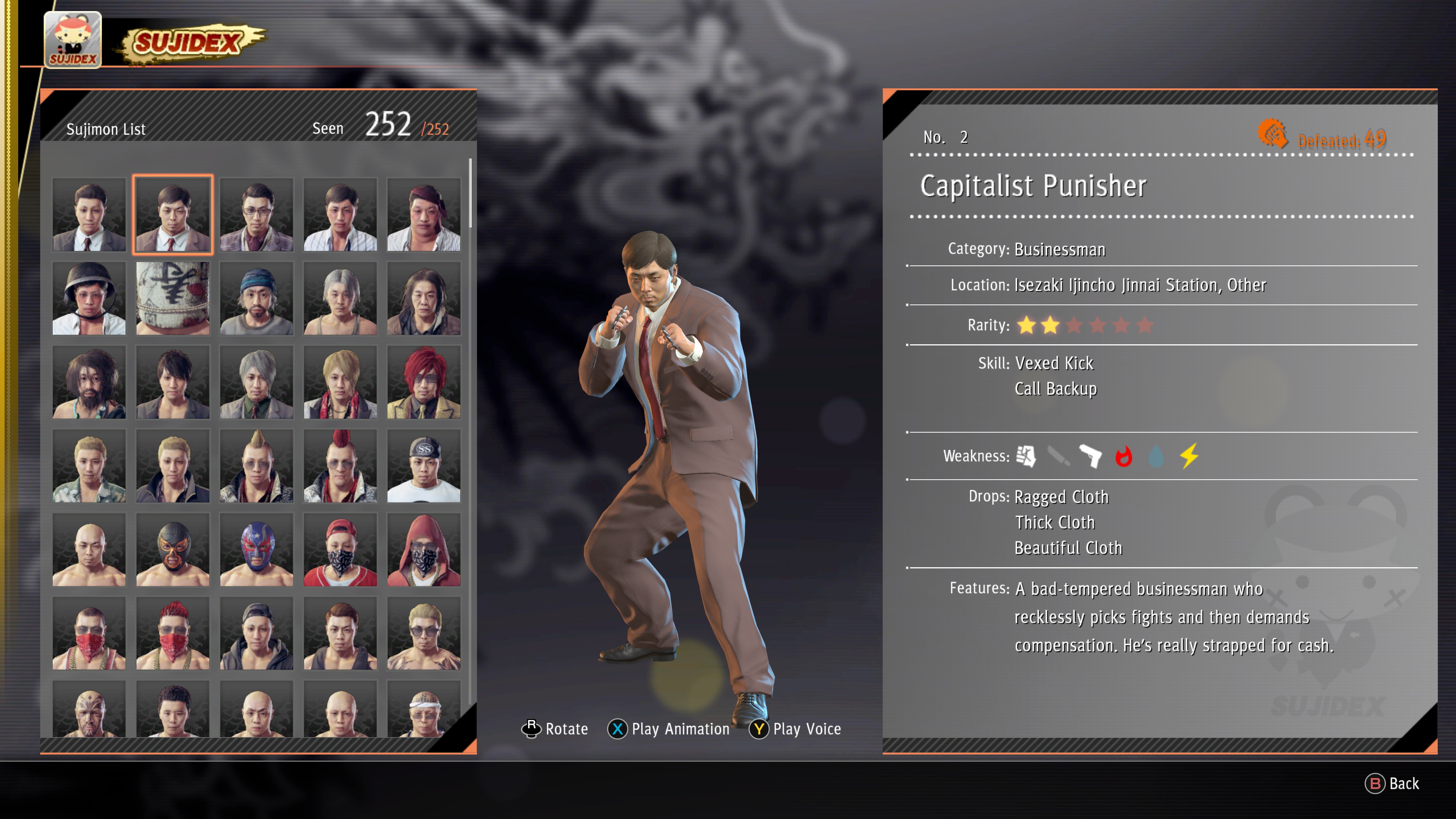Click the Rotate stick prompt
Image resolution: width=1456 pixels, height=819 pixels.
(554, 729)
